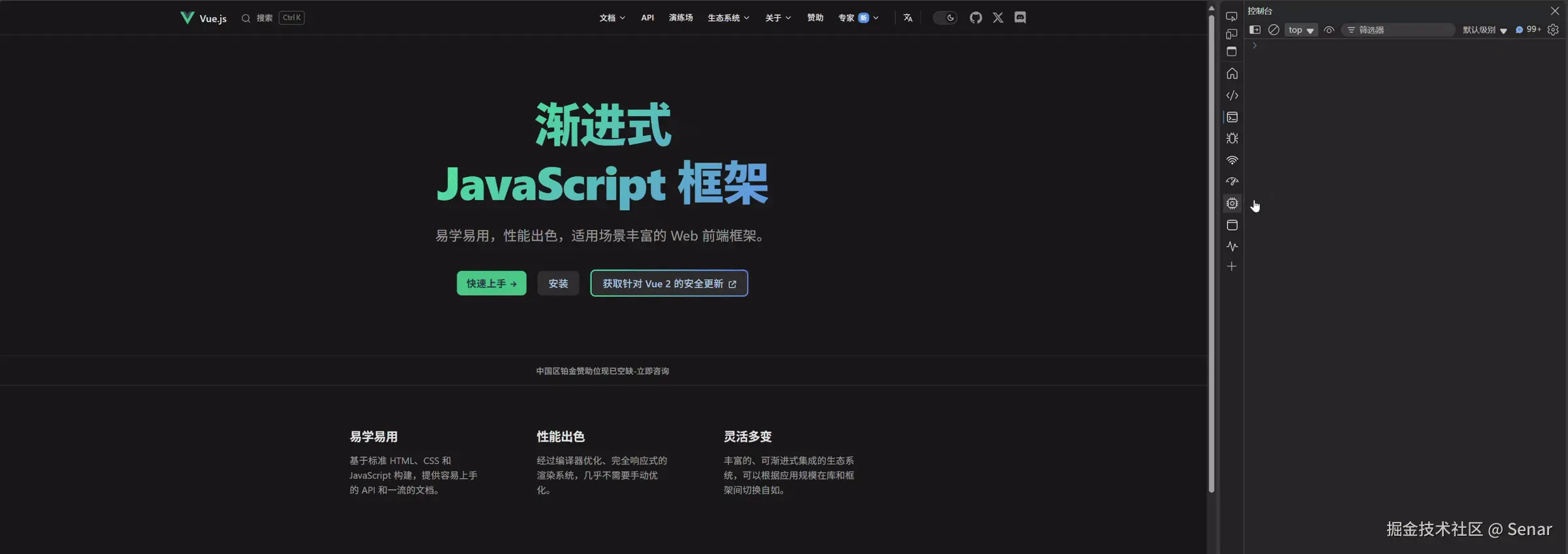This screenshot has width=1568, height=554.
Task: Open the 默认级别 log level dropdown
Action: tap(1484, 30)
